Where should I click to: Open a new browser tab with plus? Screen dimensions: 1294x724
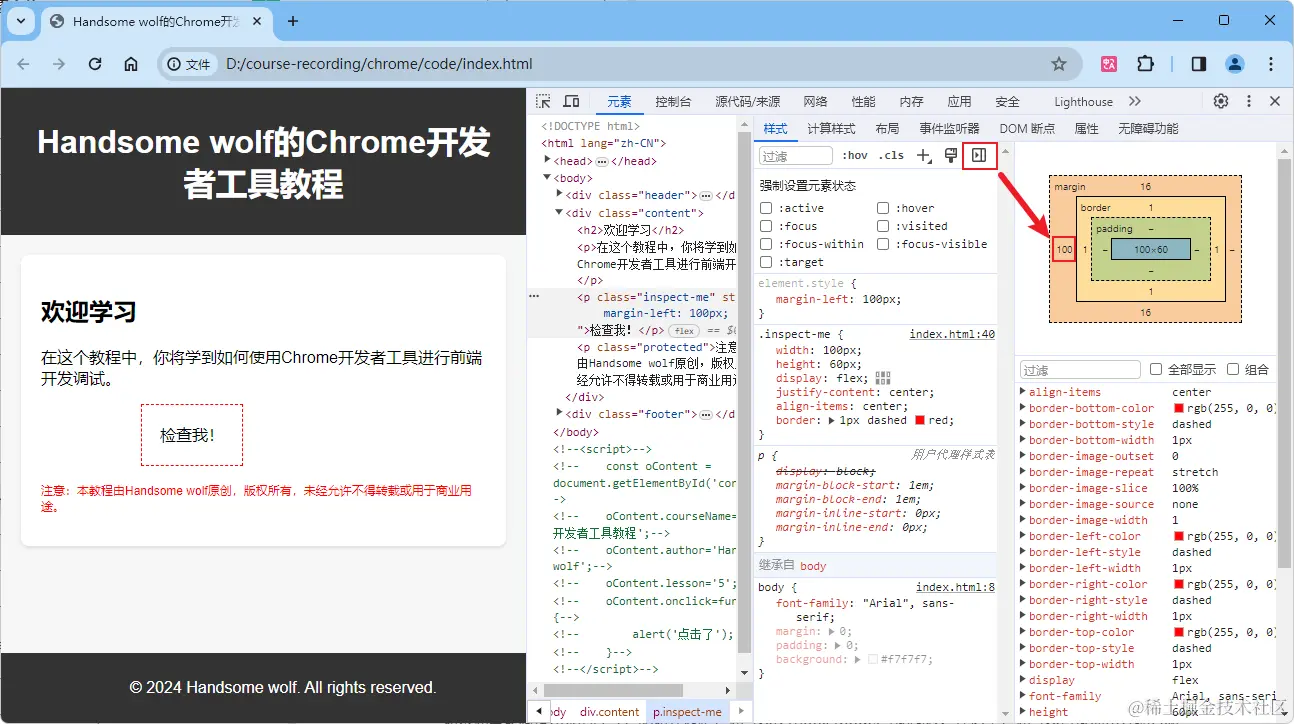(293, 21)
